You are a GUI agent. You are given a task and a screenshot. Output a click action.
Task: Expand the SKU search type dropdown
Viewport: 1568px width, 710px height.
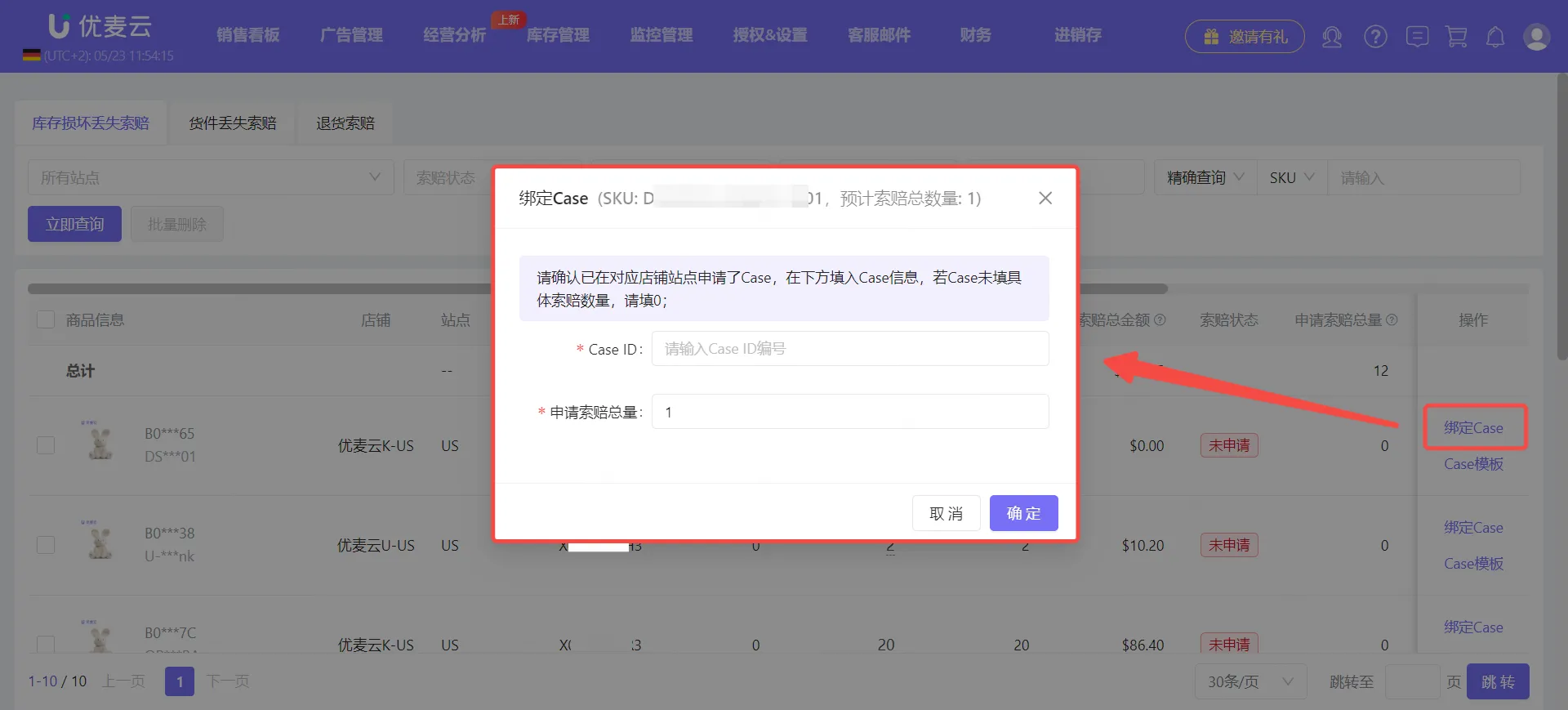(1292, 177)
